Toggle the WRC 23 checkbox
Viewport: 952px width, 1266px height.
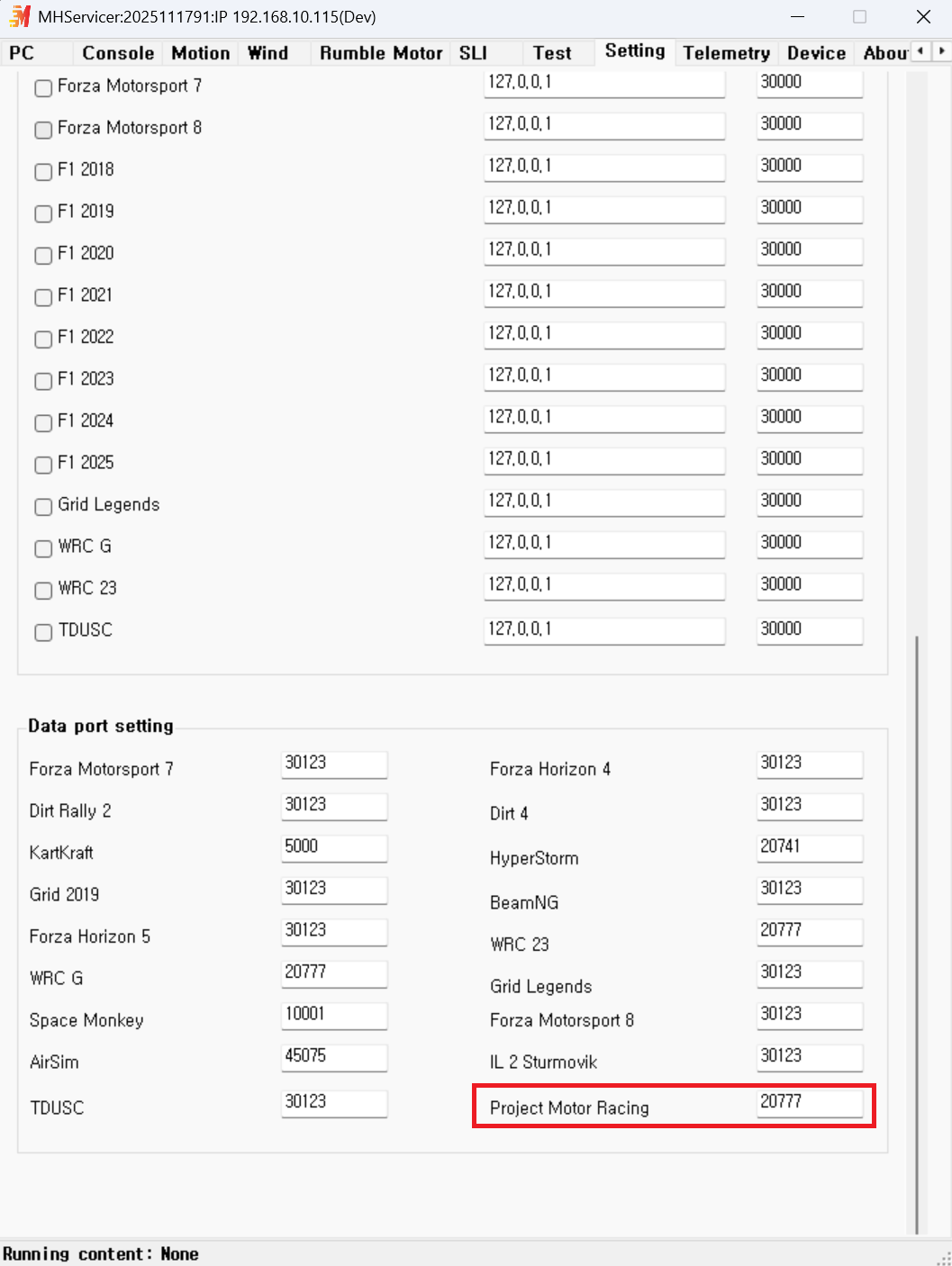[43, 591]
